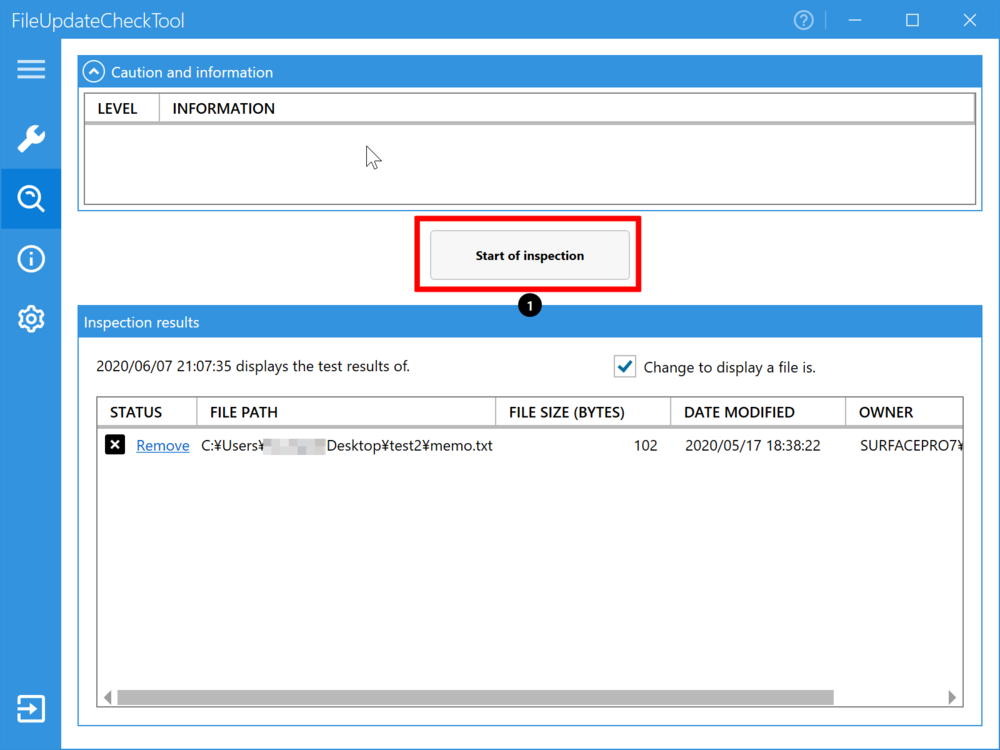
Task: Click the horizontal scrollbar left arrow
Action: (108, 697)
